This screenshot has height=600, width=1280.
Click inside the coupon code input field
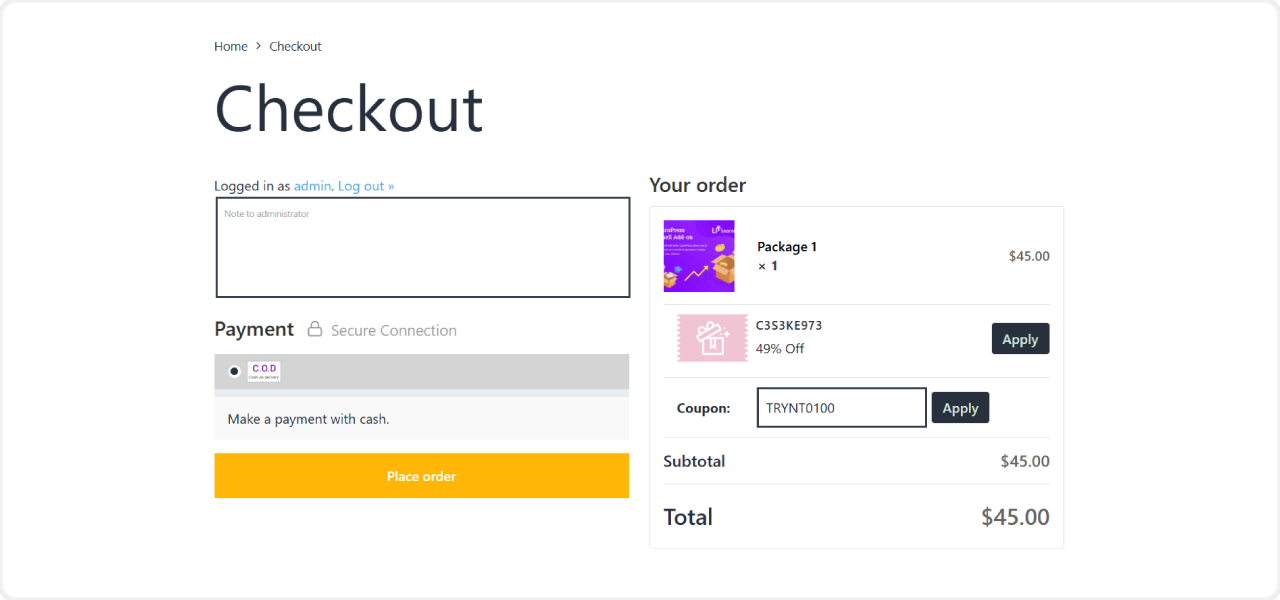840,407
